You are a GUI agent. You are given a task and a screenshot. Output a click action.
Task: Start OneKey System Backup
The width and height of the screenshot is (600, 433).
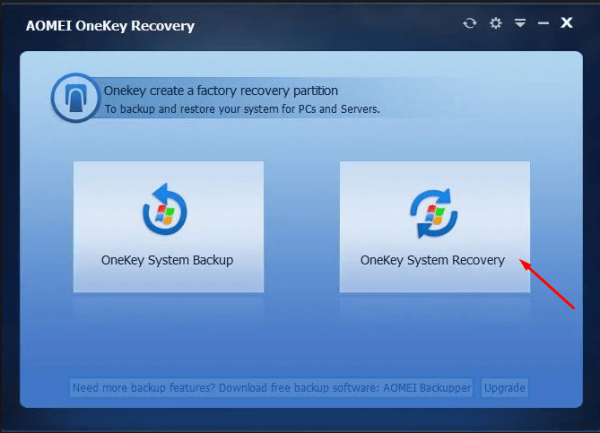click(x=168, y=227)
